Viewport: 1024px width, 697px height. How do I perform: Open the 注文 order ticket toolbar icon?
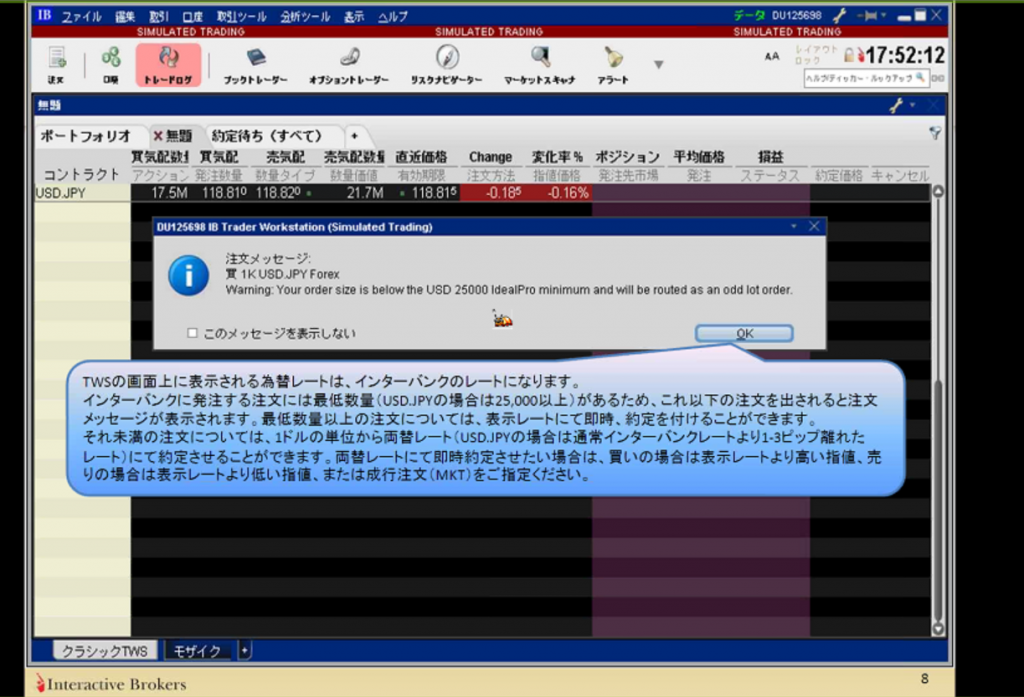coord(56,65)
